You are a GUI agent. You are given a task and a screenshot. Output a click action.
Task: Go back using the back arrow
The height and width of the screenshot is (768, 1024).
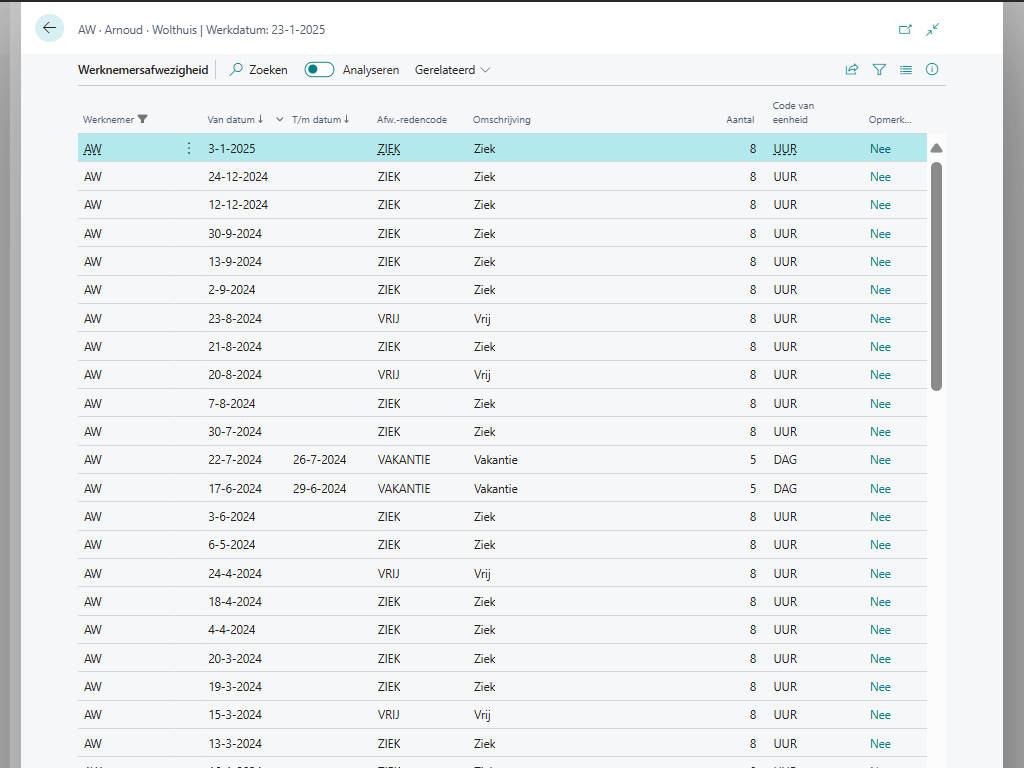[49, 29]
